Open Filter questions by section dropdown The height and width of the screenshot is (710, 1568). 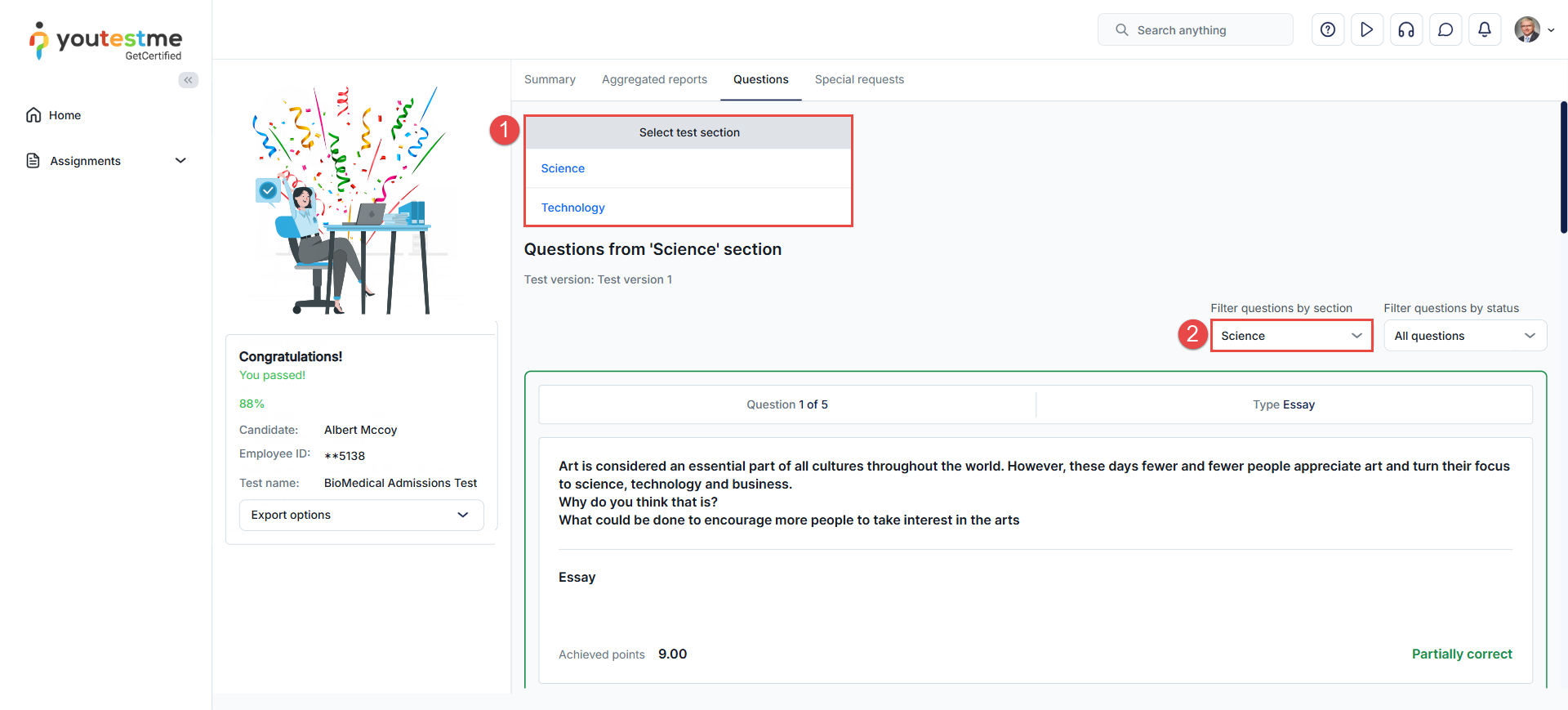[1290, 336]
